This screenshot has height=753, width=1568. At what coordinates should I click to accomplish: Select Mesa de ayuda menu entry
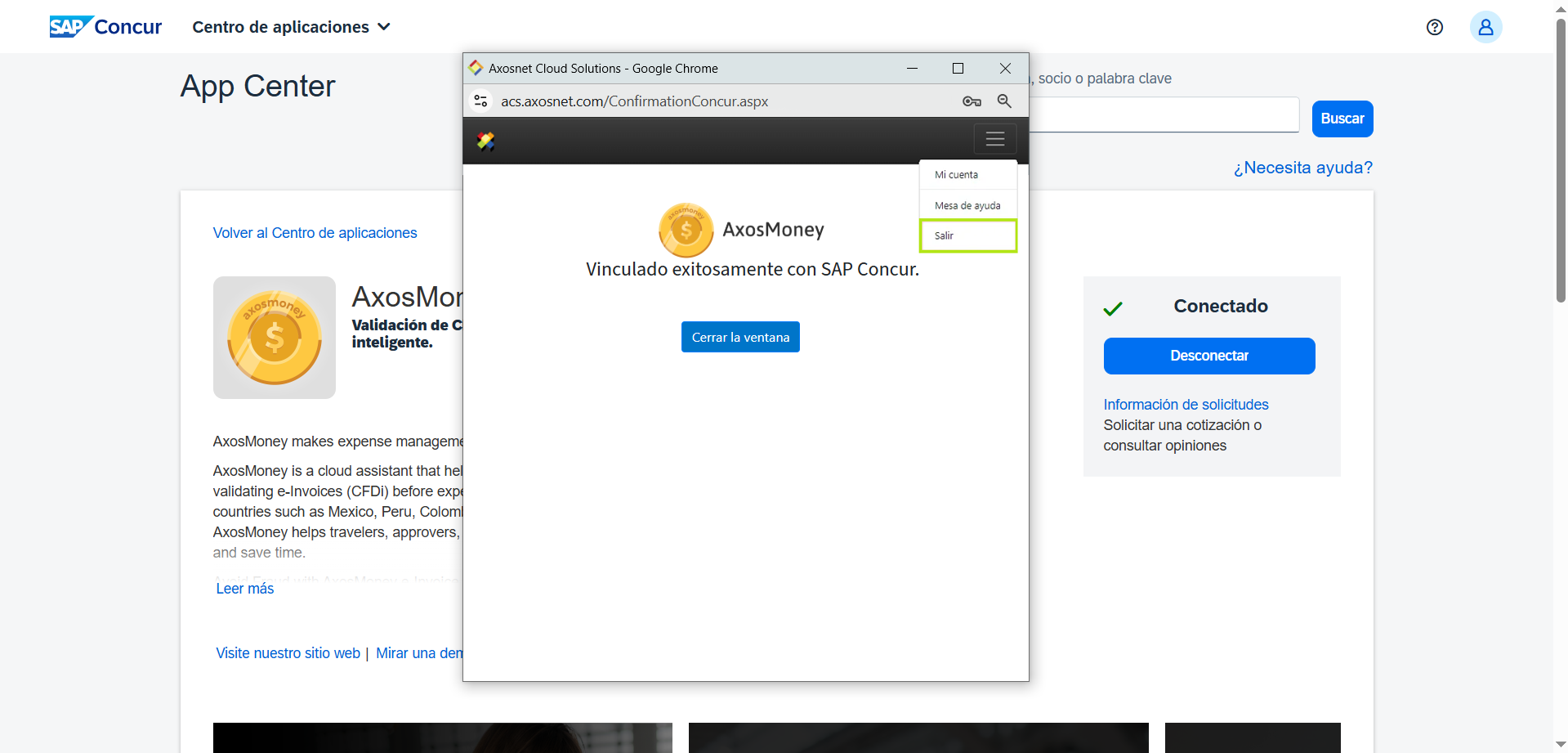click(x=967, y=206)
